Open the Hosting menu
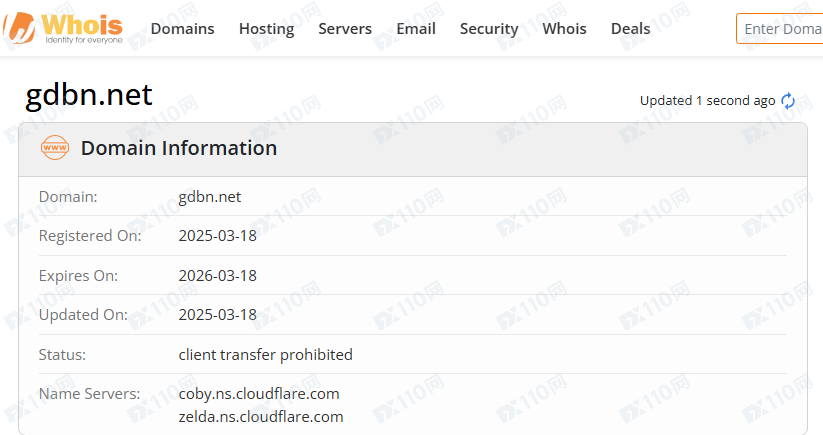The image size is (823, 435). [x=266, y=29]
